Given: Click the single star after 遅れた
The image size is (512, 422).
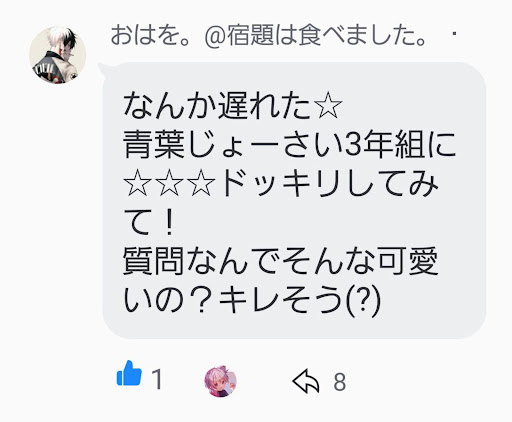Looking at the screenshot, I should click(329, 106).
